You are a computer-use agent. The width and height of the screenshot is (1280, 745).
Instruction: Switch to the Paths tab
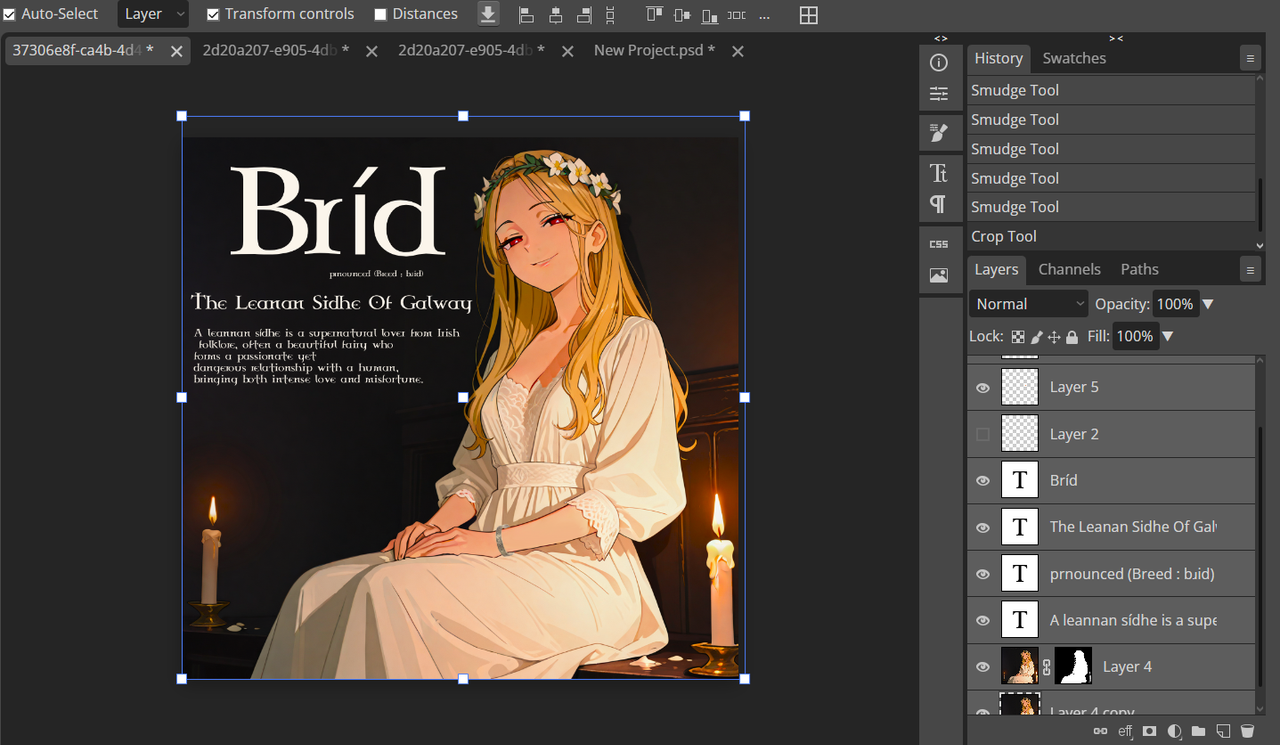coord(1139,269)
